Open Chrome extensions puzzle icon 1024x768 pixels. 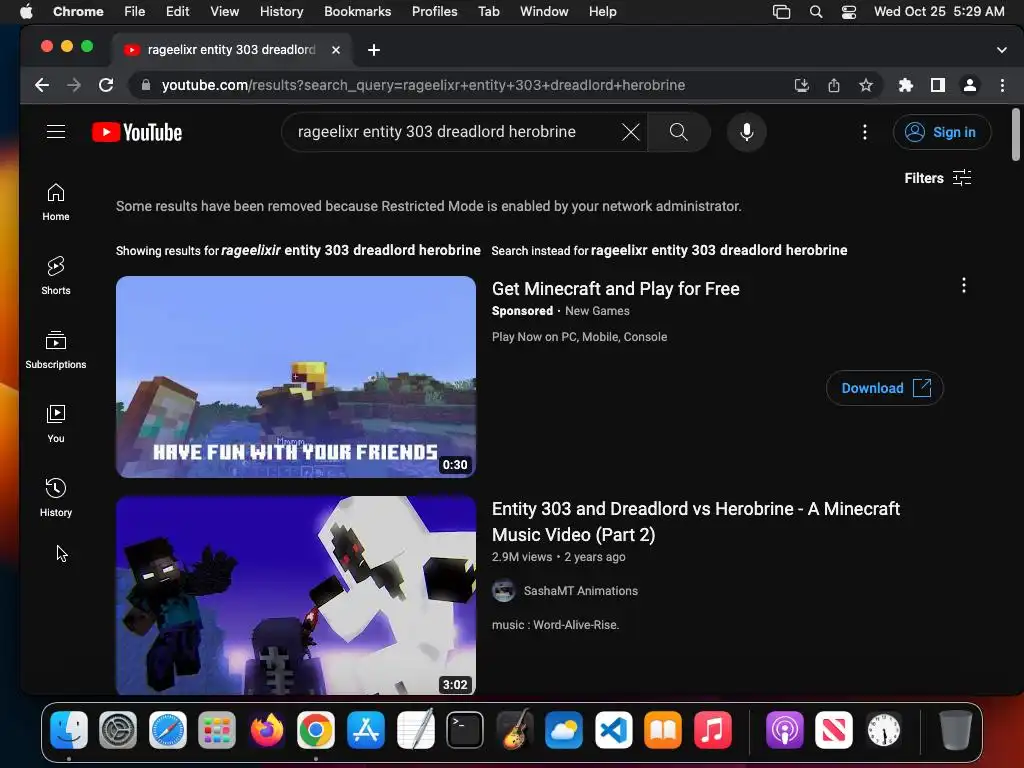point(905,85)
